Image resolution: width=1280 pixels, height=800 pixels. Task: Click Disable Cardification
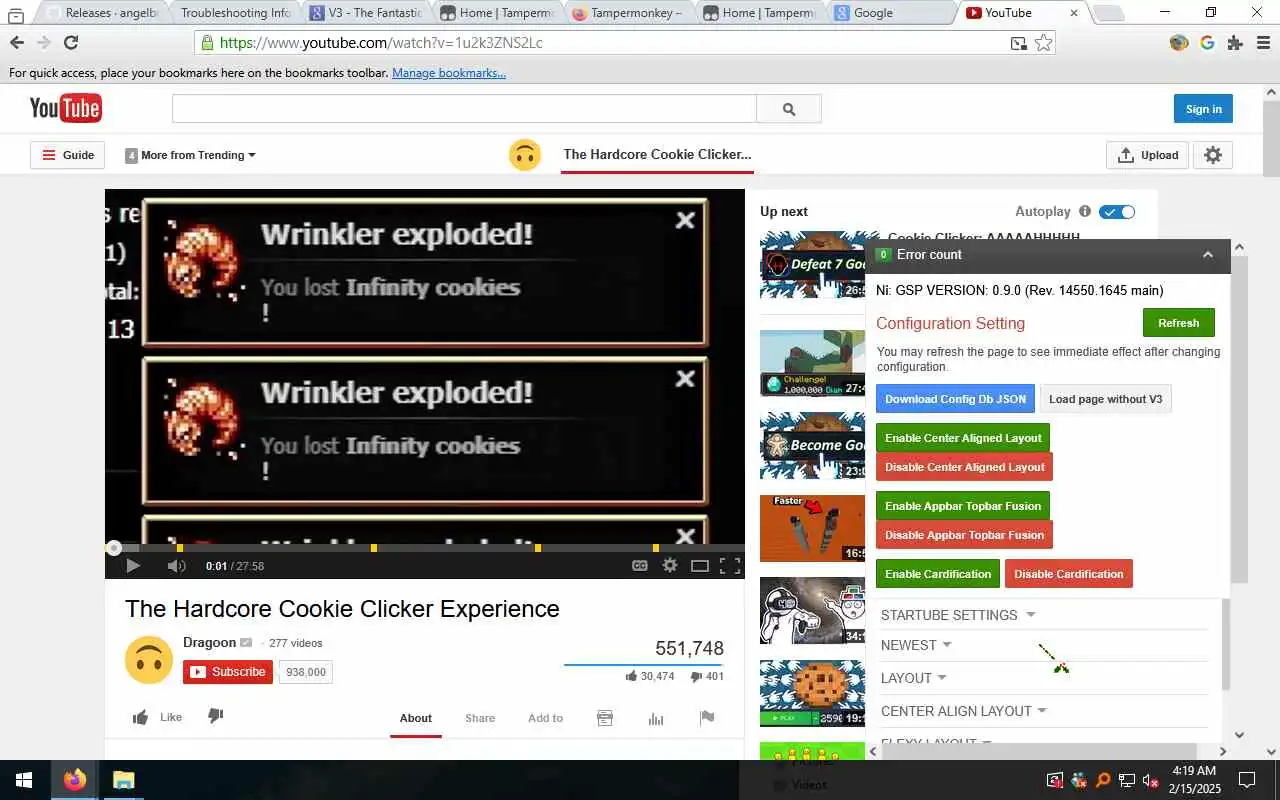pyautogui.click(x=1068, y=574)
